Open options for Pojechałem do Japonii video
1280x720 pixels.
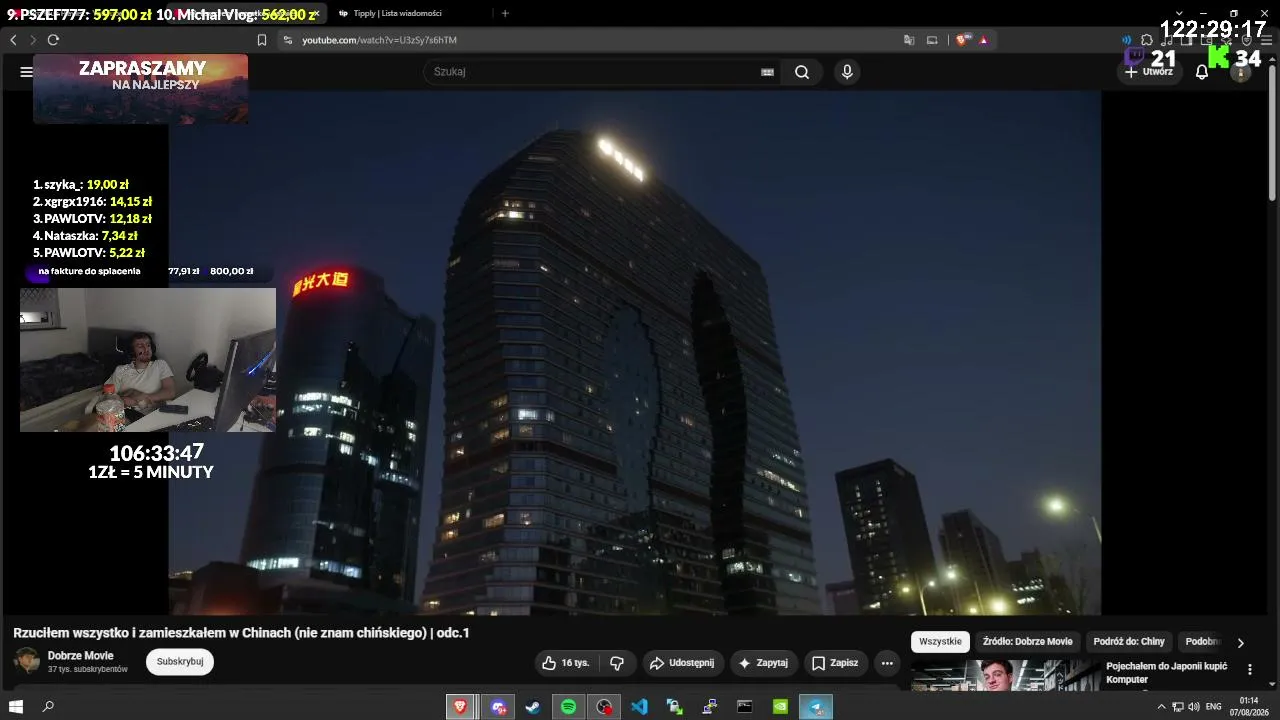pos(1249,669)
